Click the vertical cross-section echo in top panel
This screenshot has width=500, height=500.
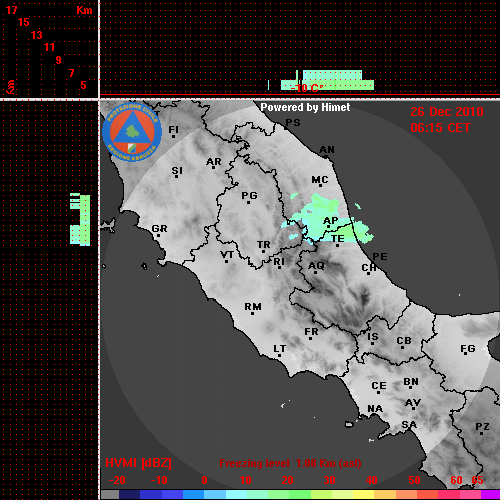pyautogui.click(x=327, y=80)
